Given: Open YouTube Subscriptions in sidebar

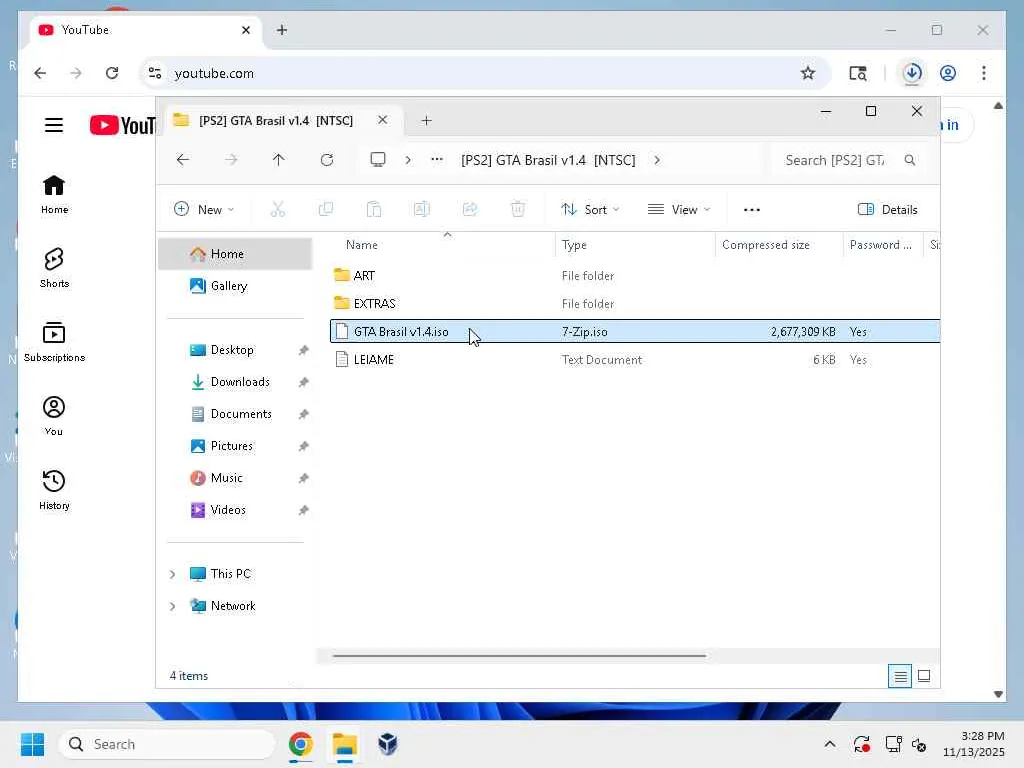Looking at the screenshot, I should (x=54, y=342).
